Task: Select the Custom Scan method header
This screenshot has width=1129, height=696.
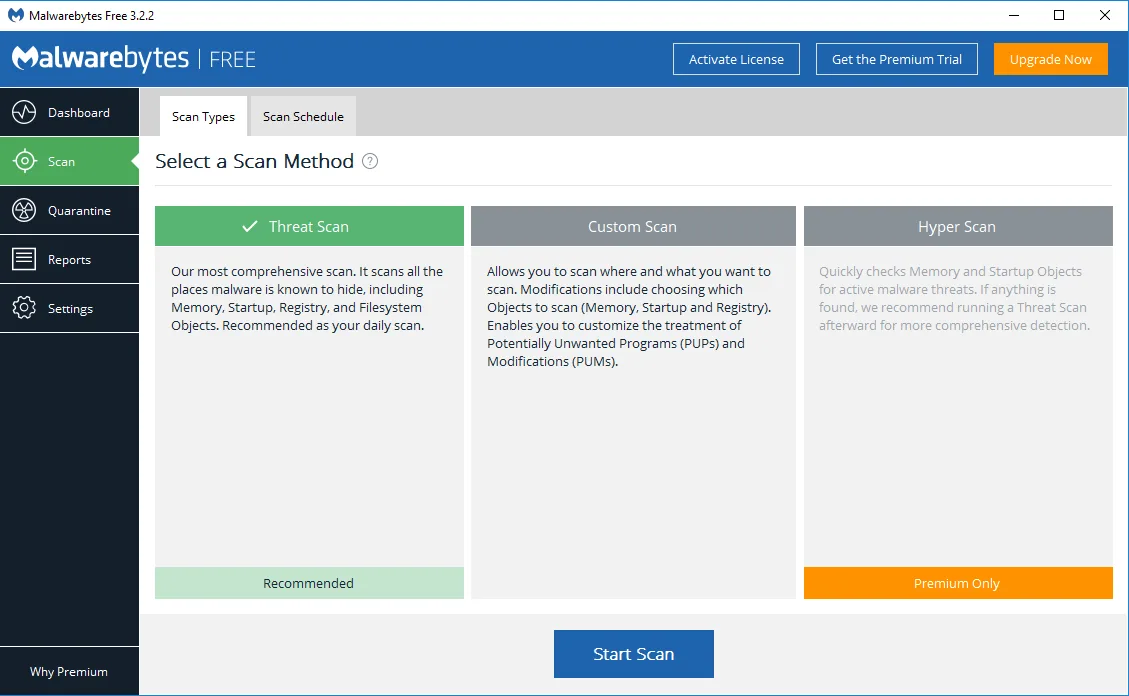Action: tap(633, 226)
